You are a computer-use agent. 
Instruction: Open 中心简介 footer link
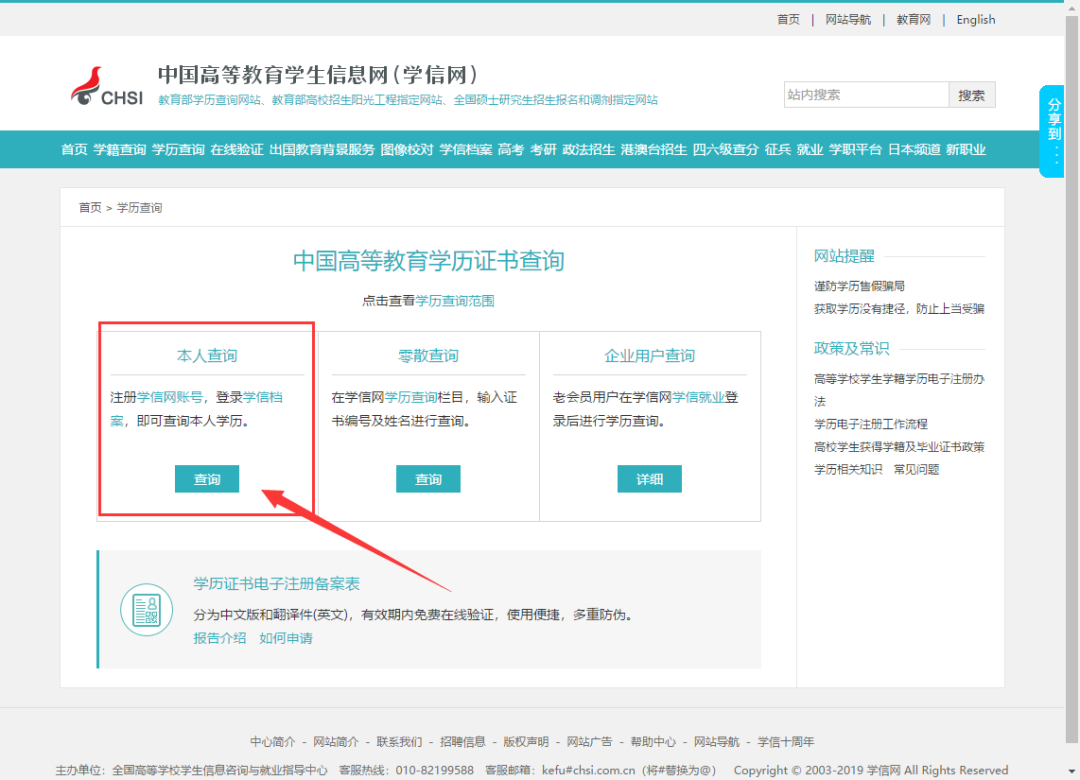272,741
